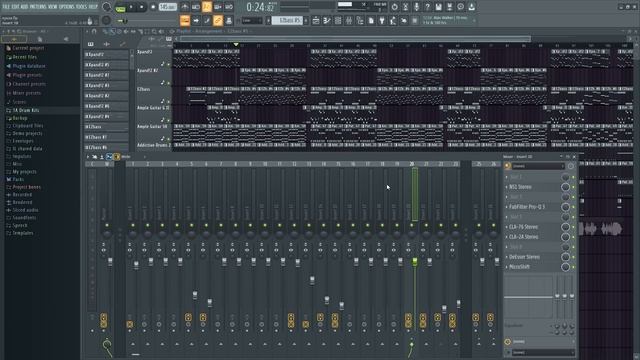Image resolution: width=640 pixels, height=360 pixels.
Task: Click the tempo field showing 145
Action: 167,7
